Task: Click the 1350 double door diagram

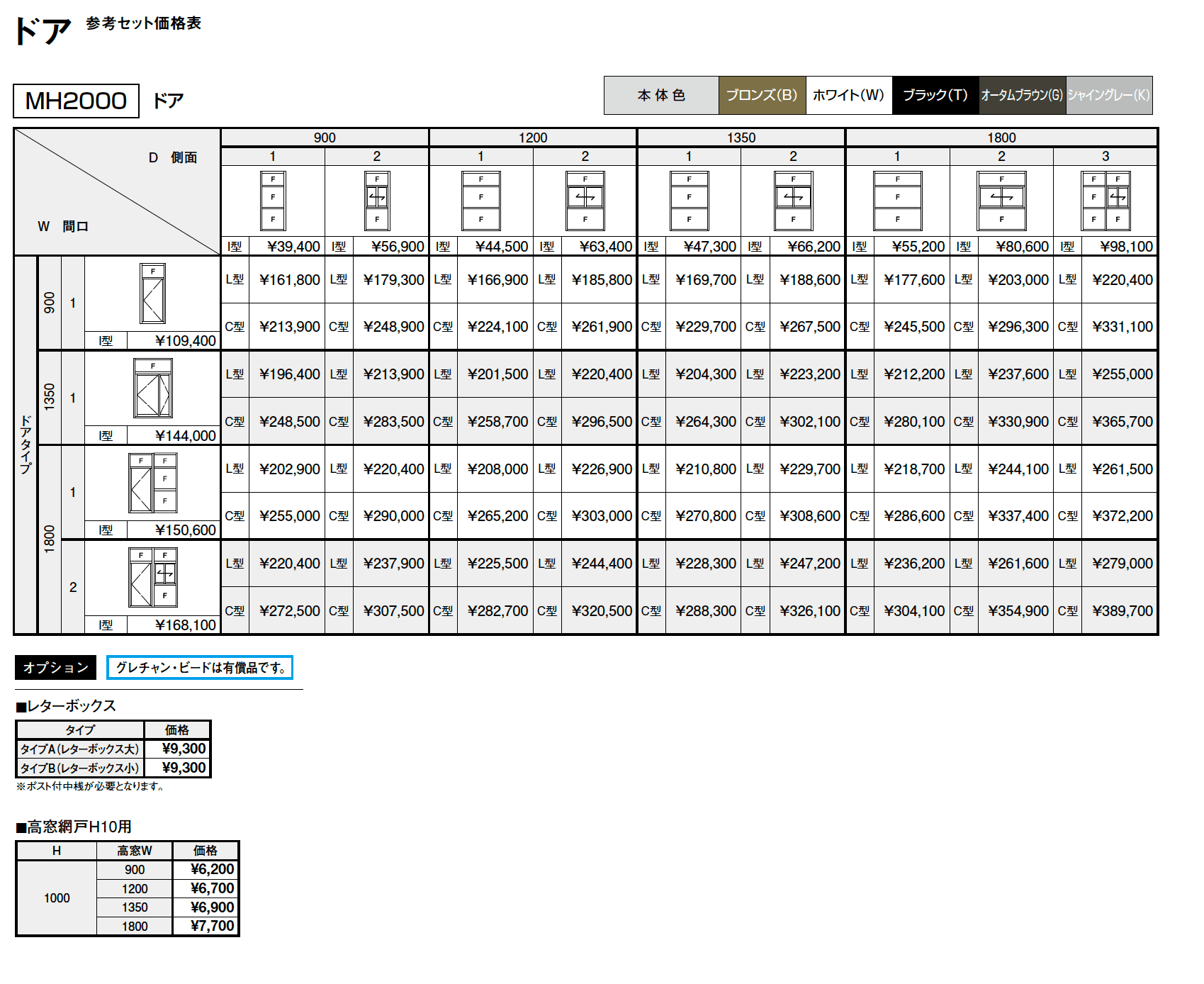Action: click(152, 388)
